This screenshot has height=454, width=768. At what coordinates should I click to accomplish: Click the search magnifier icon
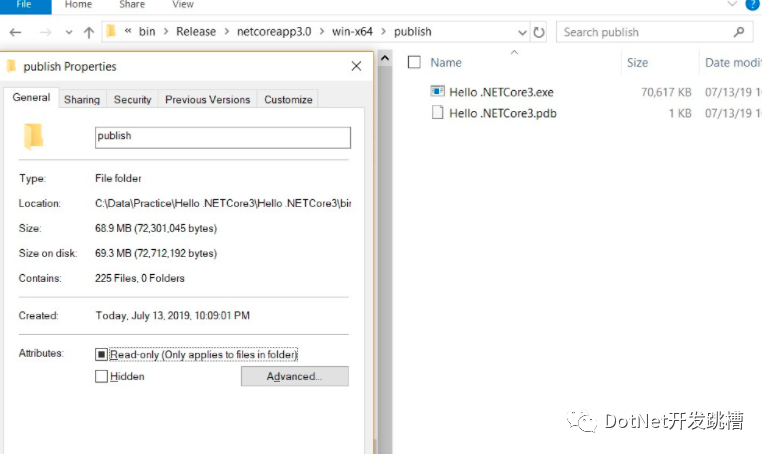(x=740, y=32)
